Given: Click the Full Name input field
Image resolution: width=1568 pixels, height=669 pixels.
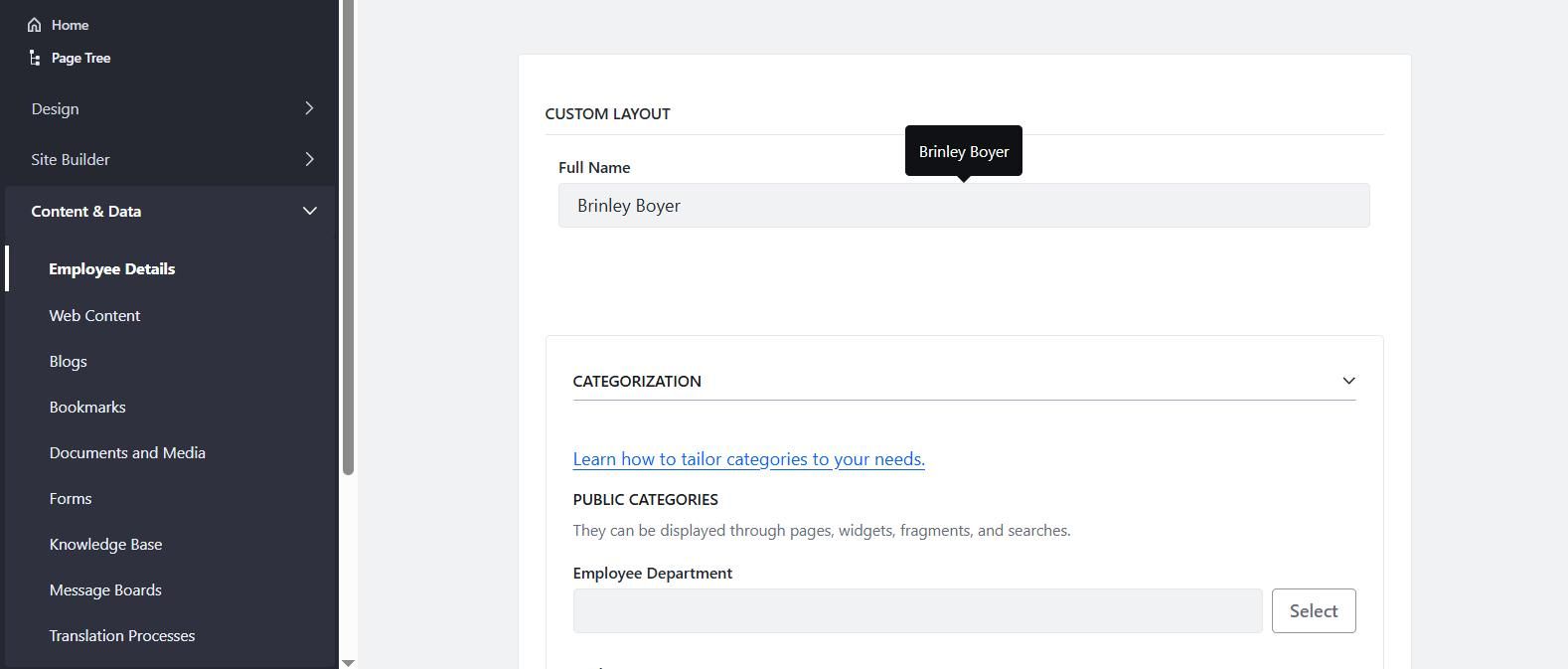Looking at the screenshot, I should (964, 206).
